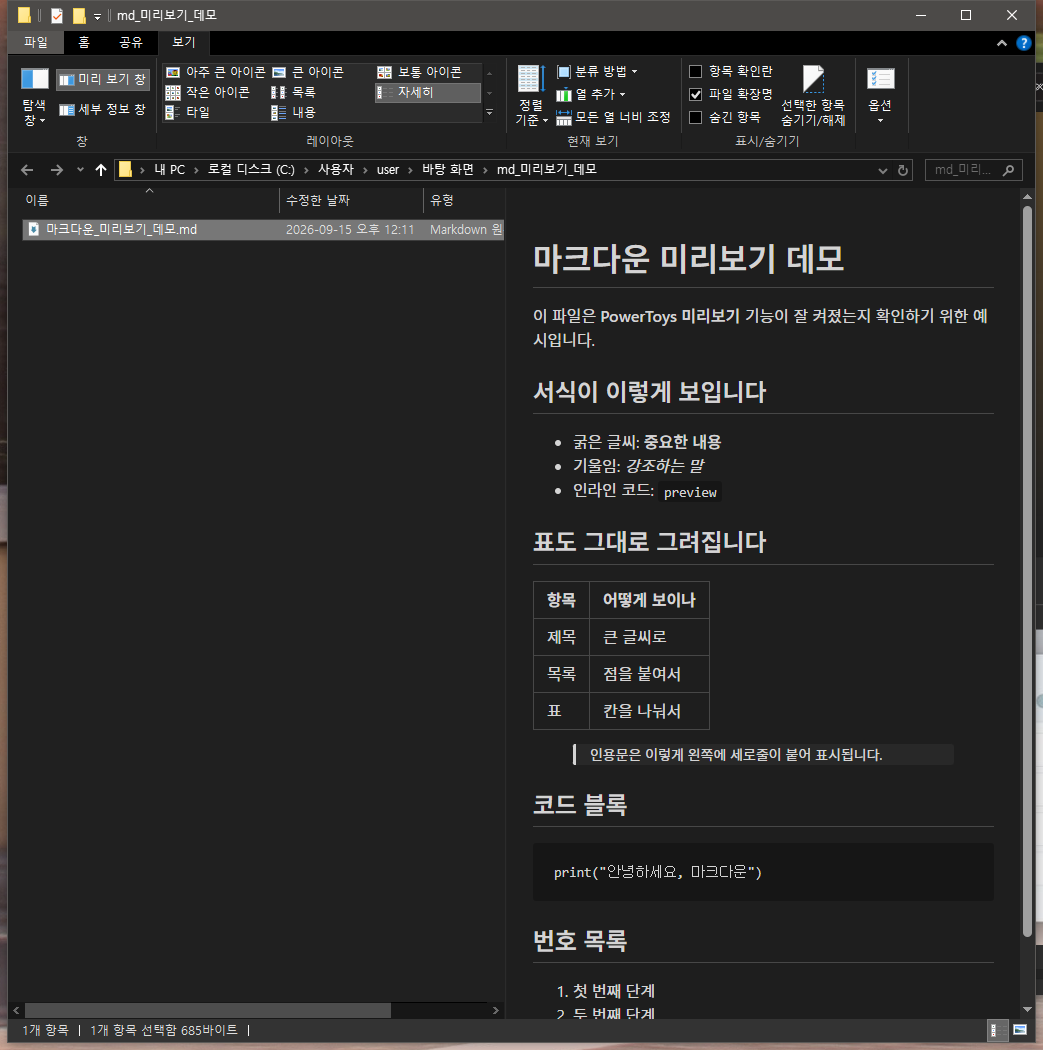The width and height of the screenshot is (1043, 1050).
Task: Switch to details view status bar icon
Action: click(995, 1030)
